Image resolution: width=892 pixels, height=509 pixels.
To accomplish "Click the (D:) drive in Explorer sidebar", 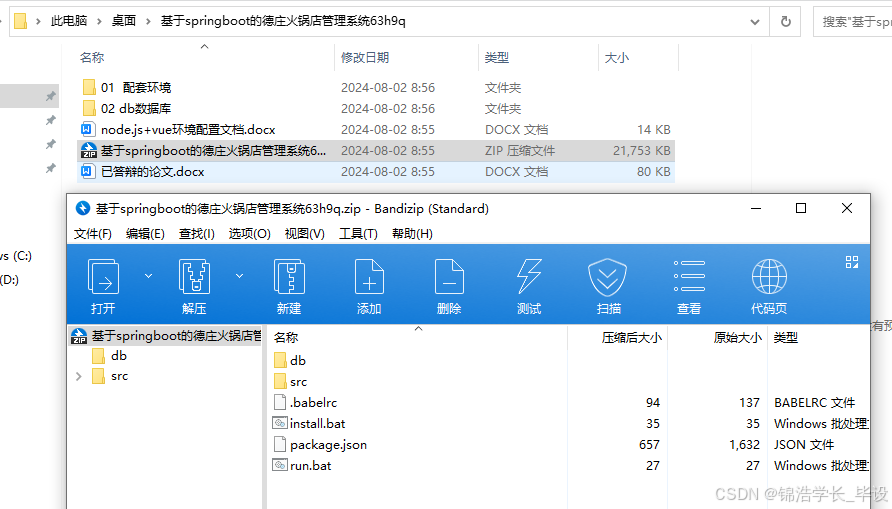I will (x=10, y=280).
